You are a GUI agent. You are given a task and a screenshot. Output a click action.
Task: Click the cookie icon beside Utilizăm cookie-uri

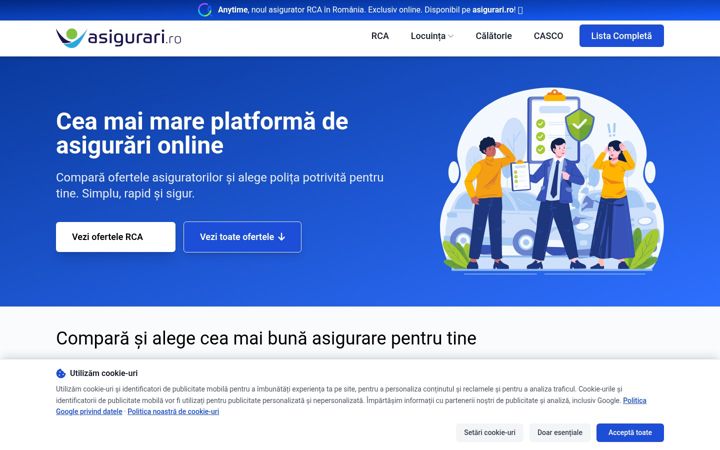(61, 373)
